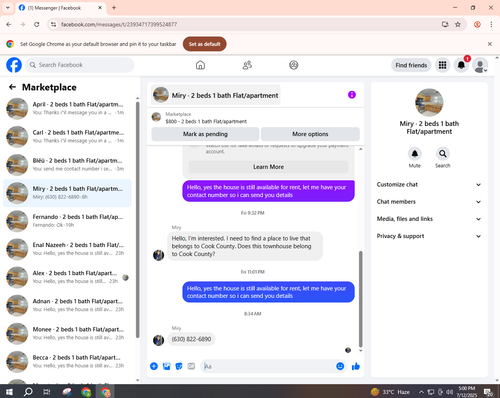500x398 pixels.
Task: Open a new browser tab
Action: tap(114, 8)
